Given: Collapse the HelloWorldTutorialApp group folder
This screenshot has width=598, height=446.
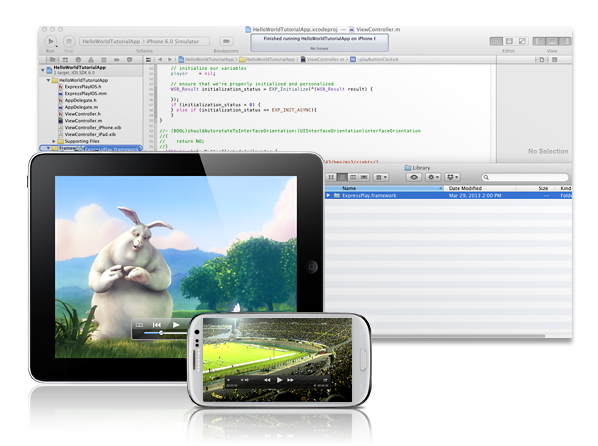Looking at the screenshot, I should tap(48, 80).
